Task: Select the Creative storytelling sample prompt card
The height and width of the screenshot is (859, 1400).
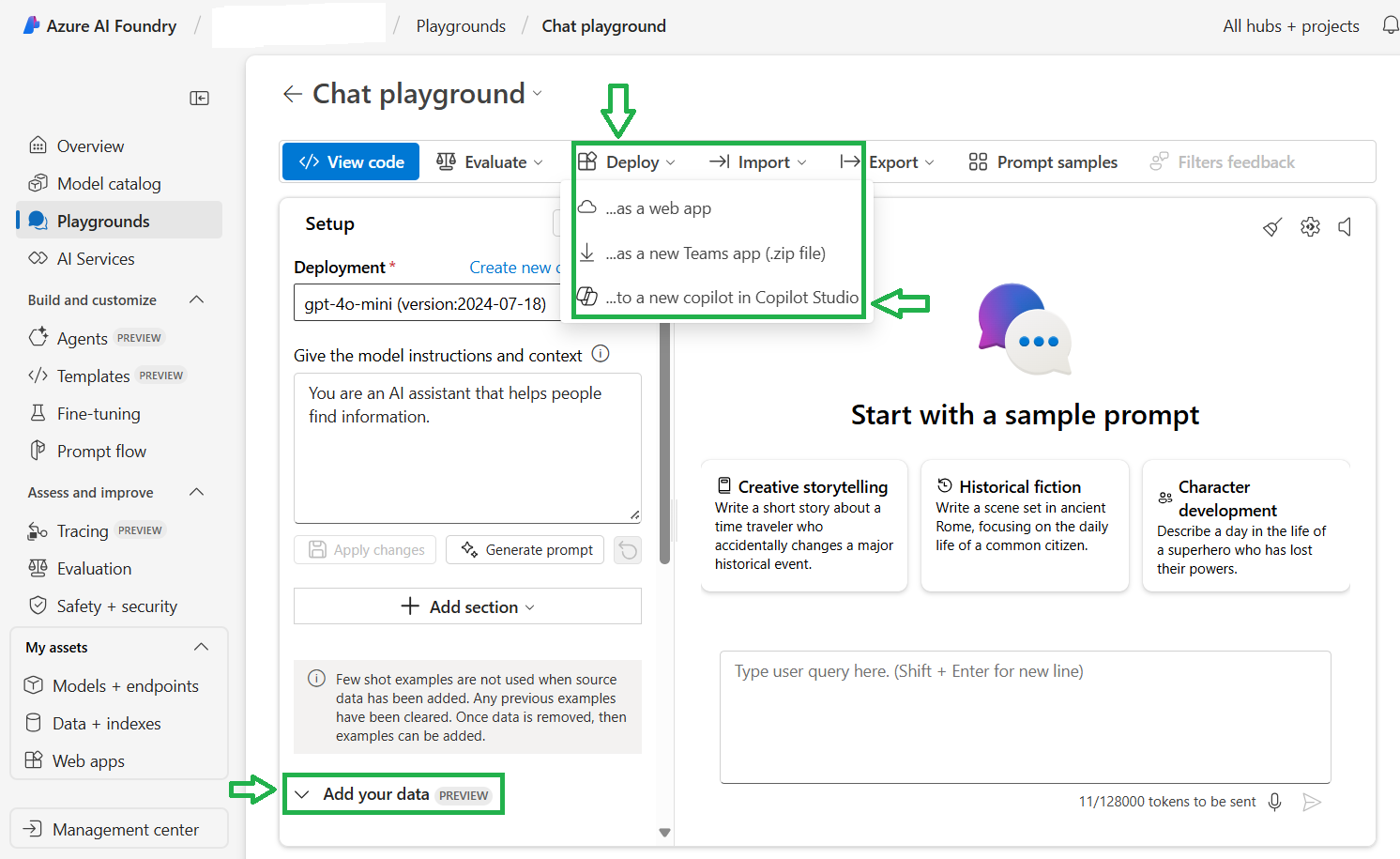Action: 804,526
